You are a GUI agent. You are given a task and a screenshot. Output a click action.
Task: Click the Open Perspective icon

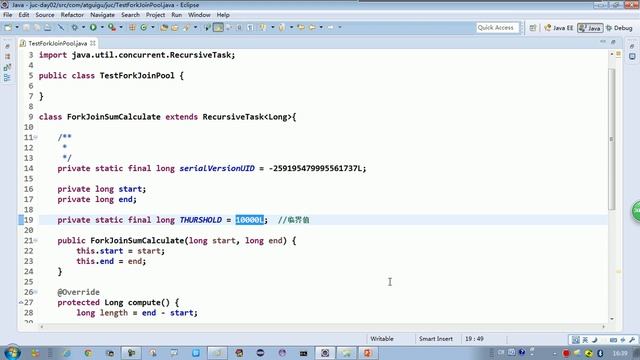(533, 28)
